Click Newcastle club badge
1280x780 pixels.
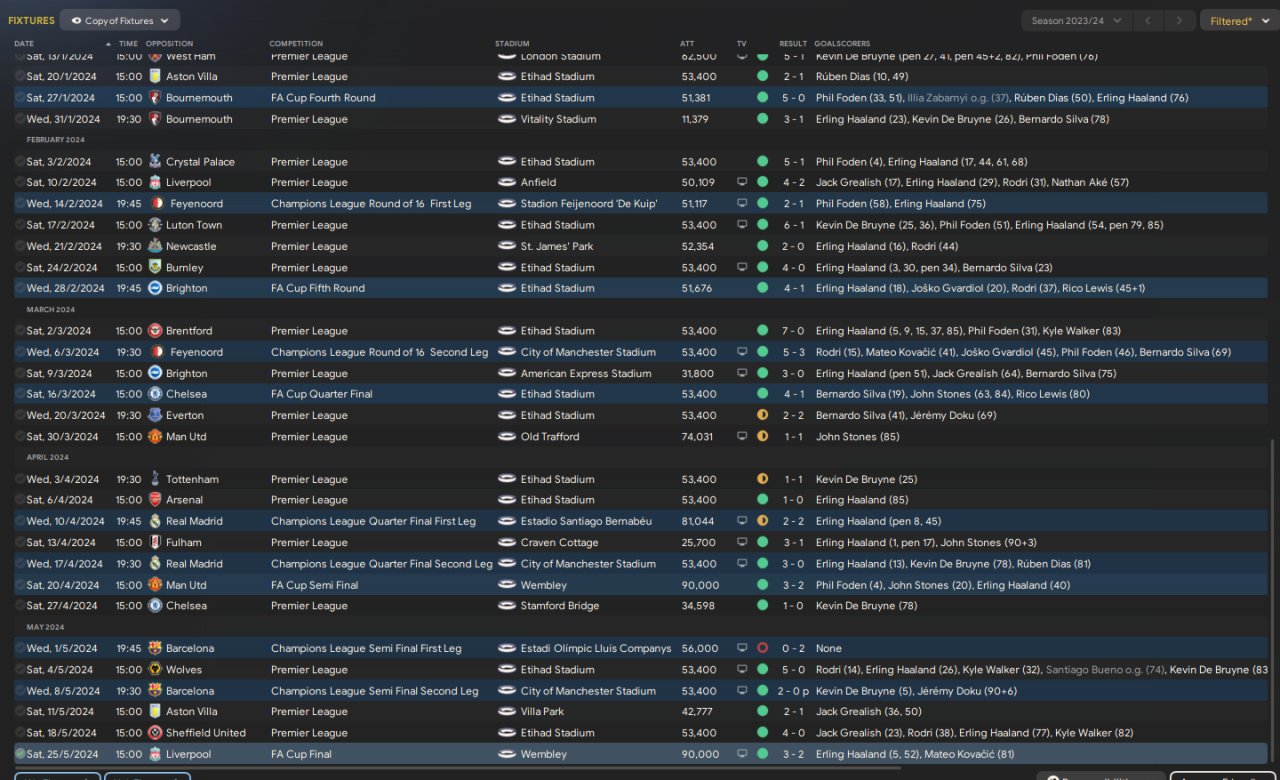tap(155, 246)
